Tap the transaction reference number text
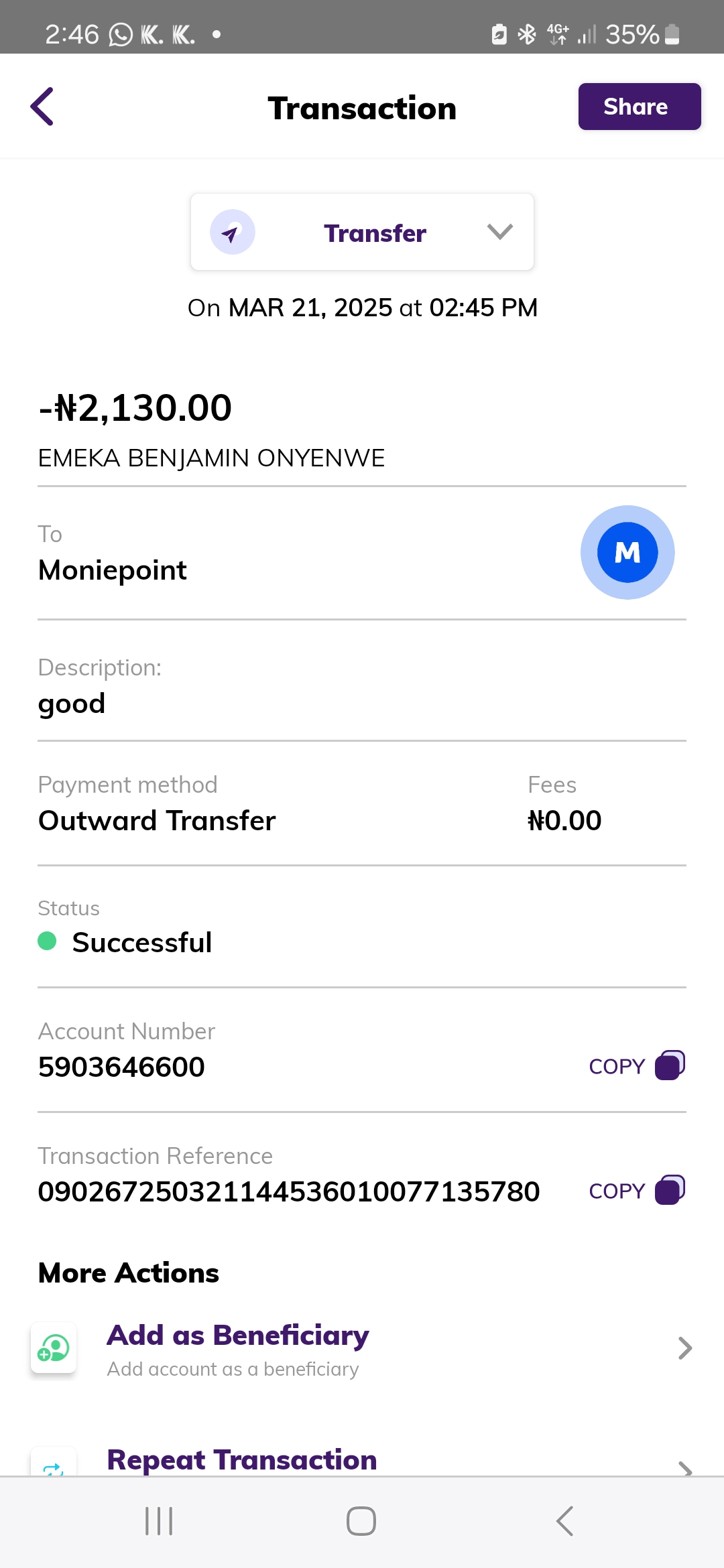The image size is (724, 1568). [x=289, y=1191]
